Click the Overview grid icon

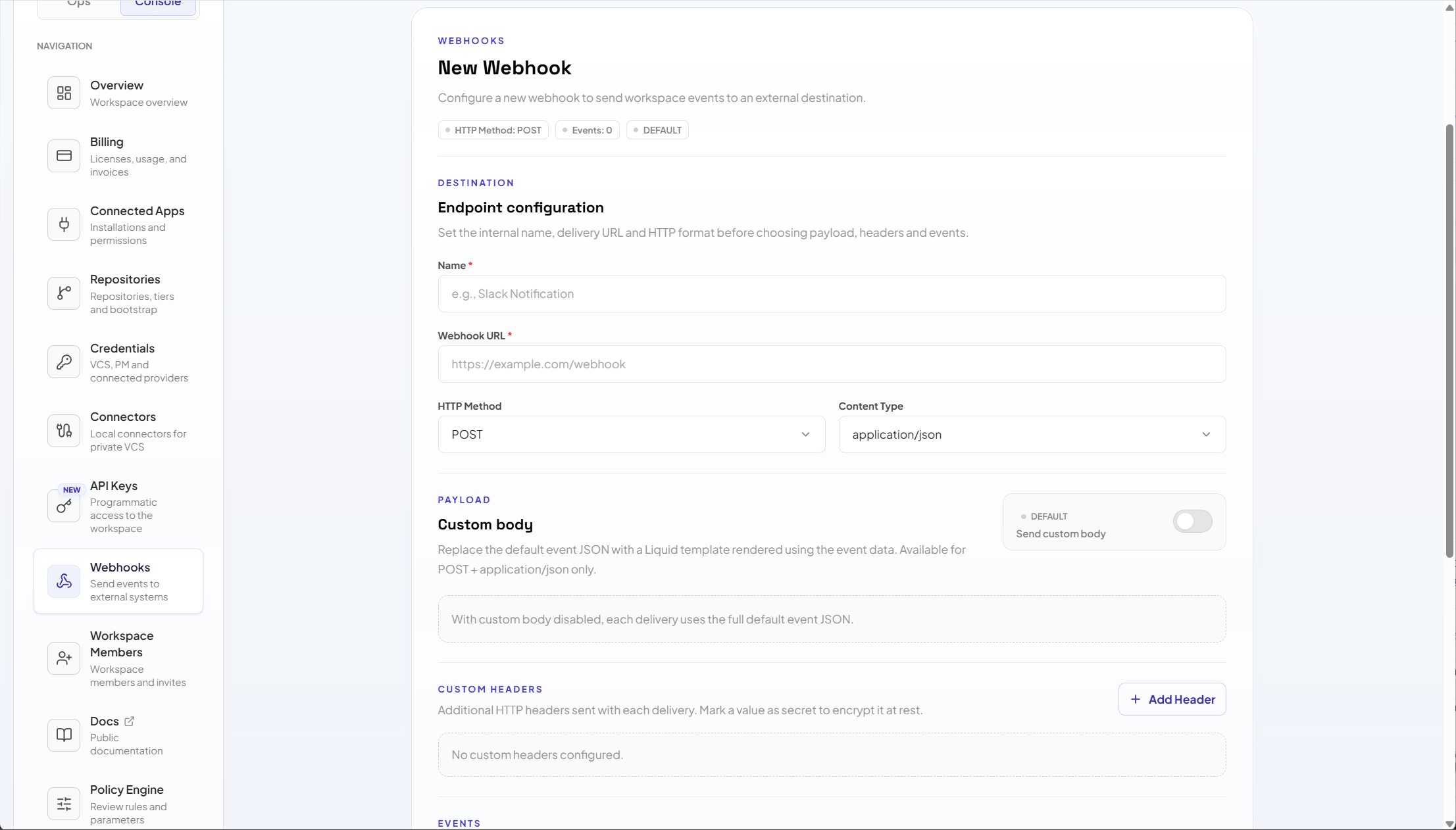(64, 93)
